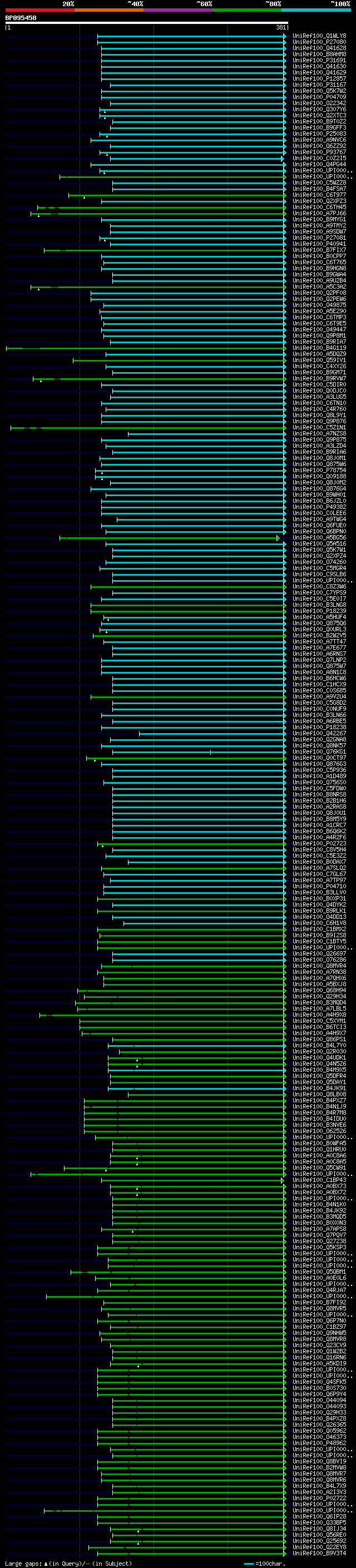The image size is (356, 1568).
Task: Select hit UniRef100_Q56RE0
Action: tap(319, 1535)
